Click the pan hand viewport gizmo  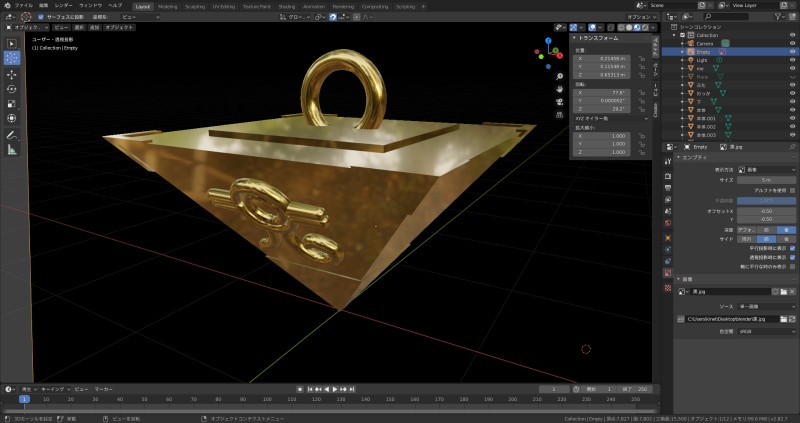[x=560, y=89]
